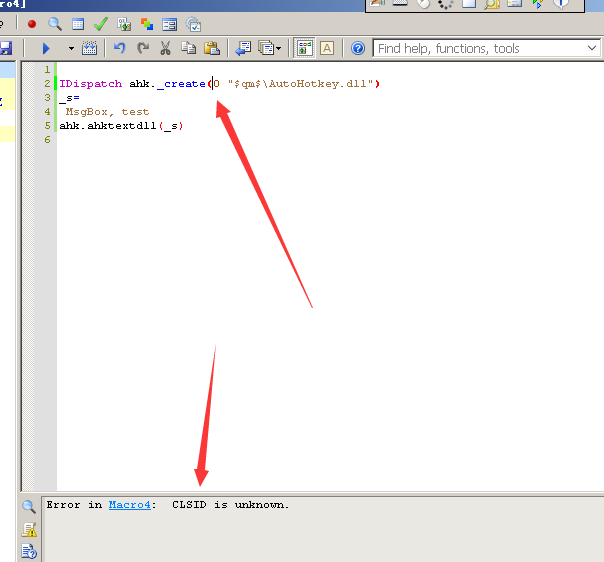Expand the Find help field dropdown chevron
Viewport: 604px width, 562px height.
point(592,48)
